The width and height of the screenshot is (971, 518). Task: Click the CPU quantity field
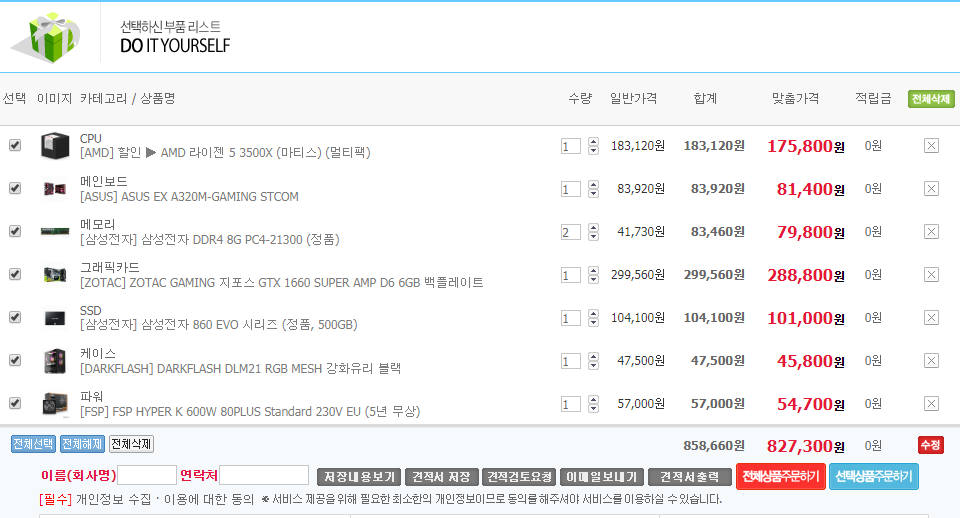pos(570,146)
